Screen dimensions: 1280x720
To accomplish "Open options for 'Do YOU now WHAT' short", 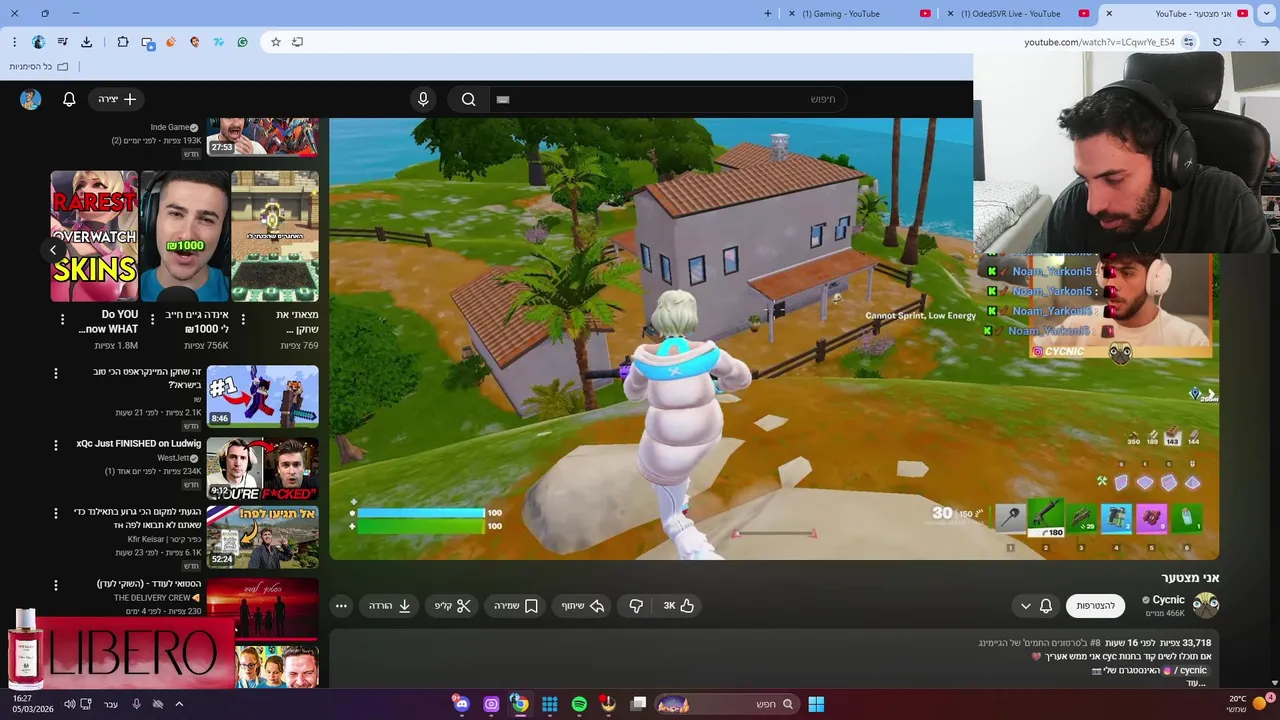I will tap(62, 320).
